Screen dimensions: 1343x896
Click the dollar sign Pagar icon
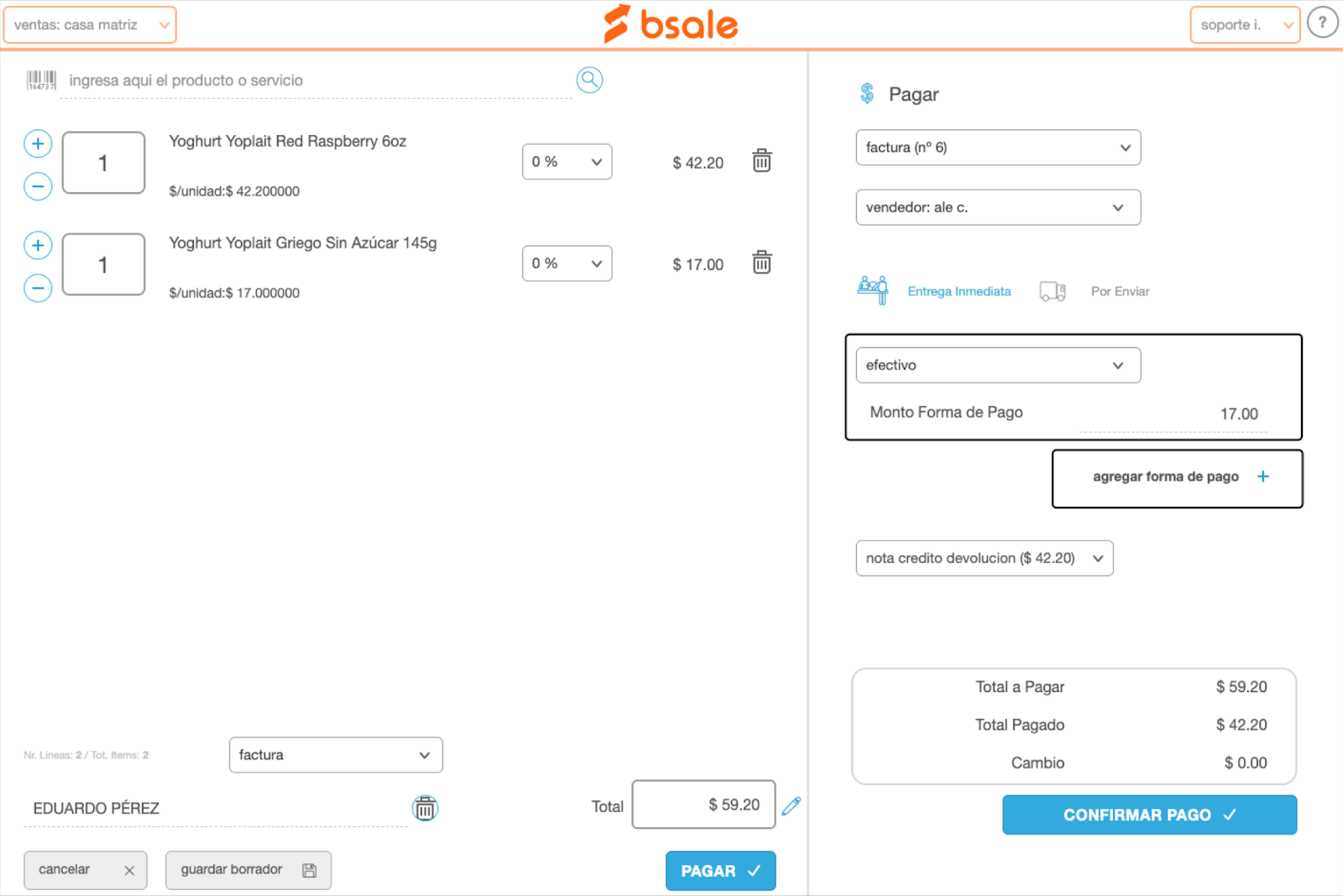click(867, 93)
